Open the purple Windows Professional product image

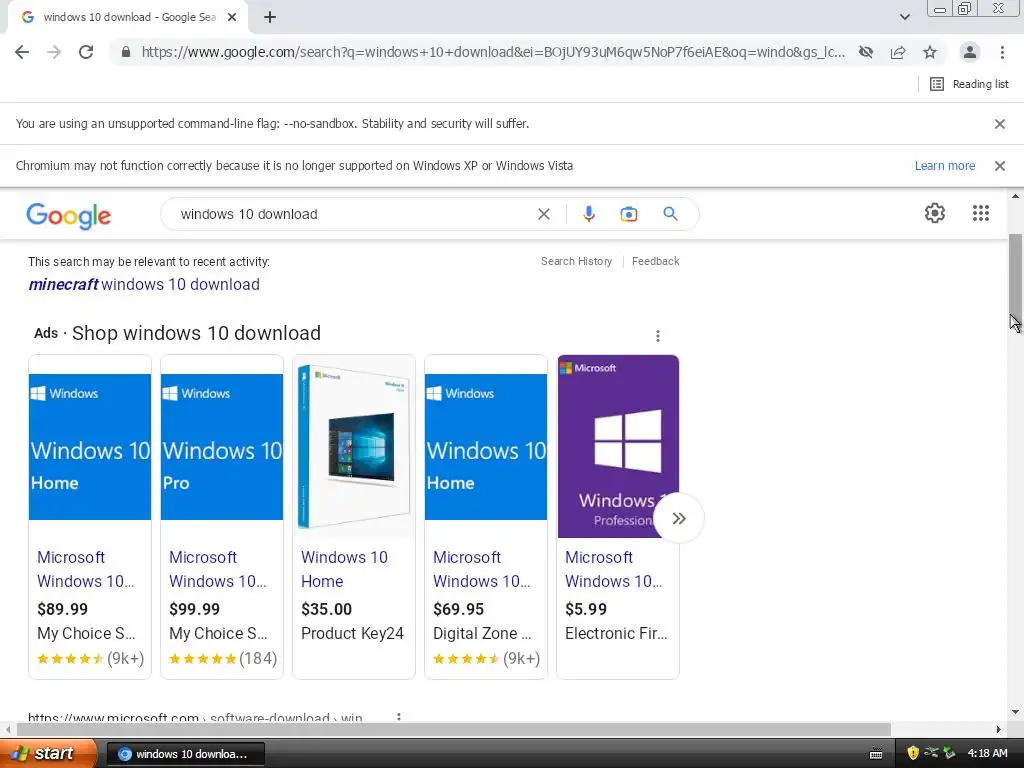(618, 447)
